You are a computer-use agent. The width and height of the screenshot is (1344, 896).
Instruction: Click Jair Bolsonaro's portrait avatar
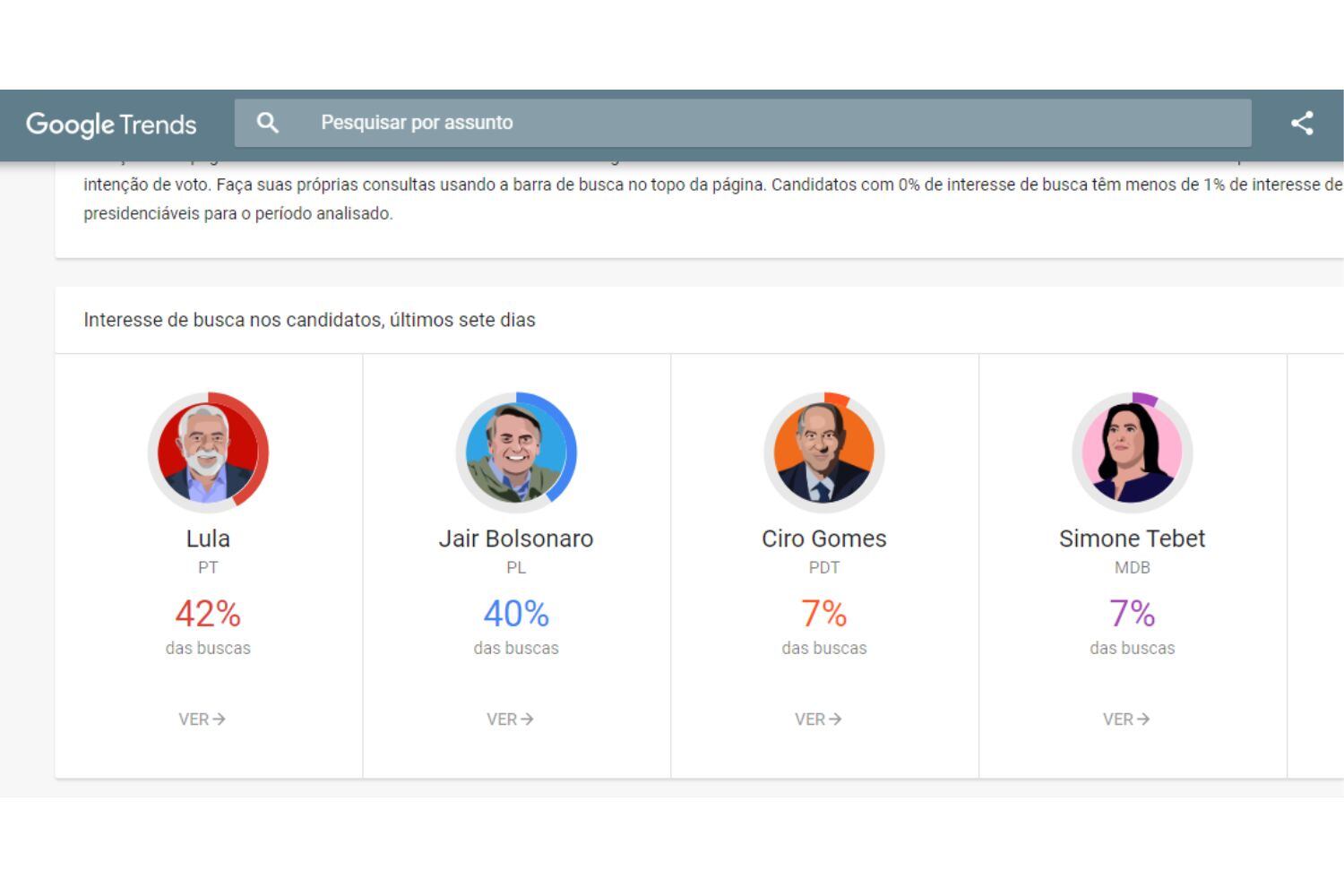tap(516, 452)
